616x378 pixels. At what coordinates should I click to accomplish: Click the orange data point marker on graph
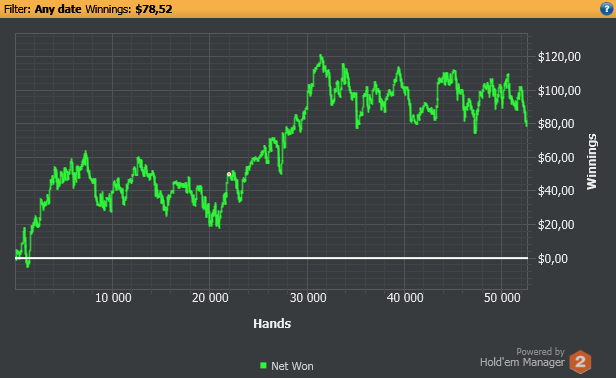click(x=229, y=174)
